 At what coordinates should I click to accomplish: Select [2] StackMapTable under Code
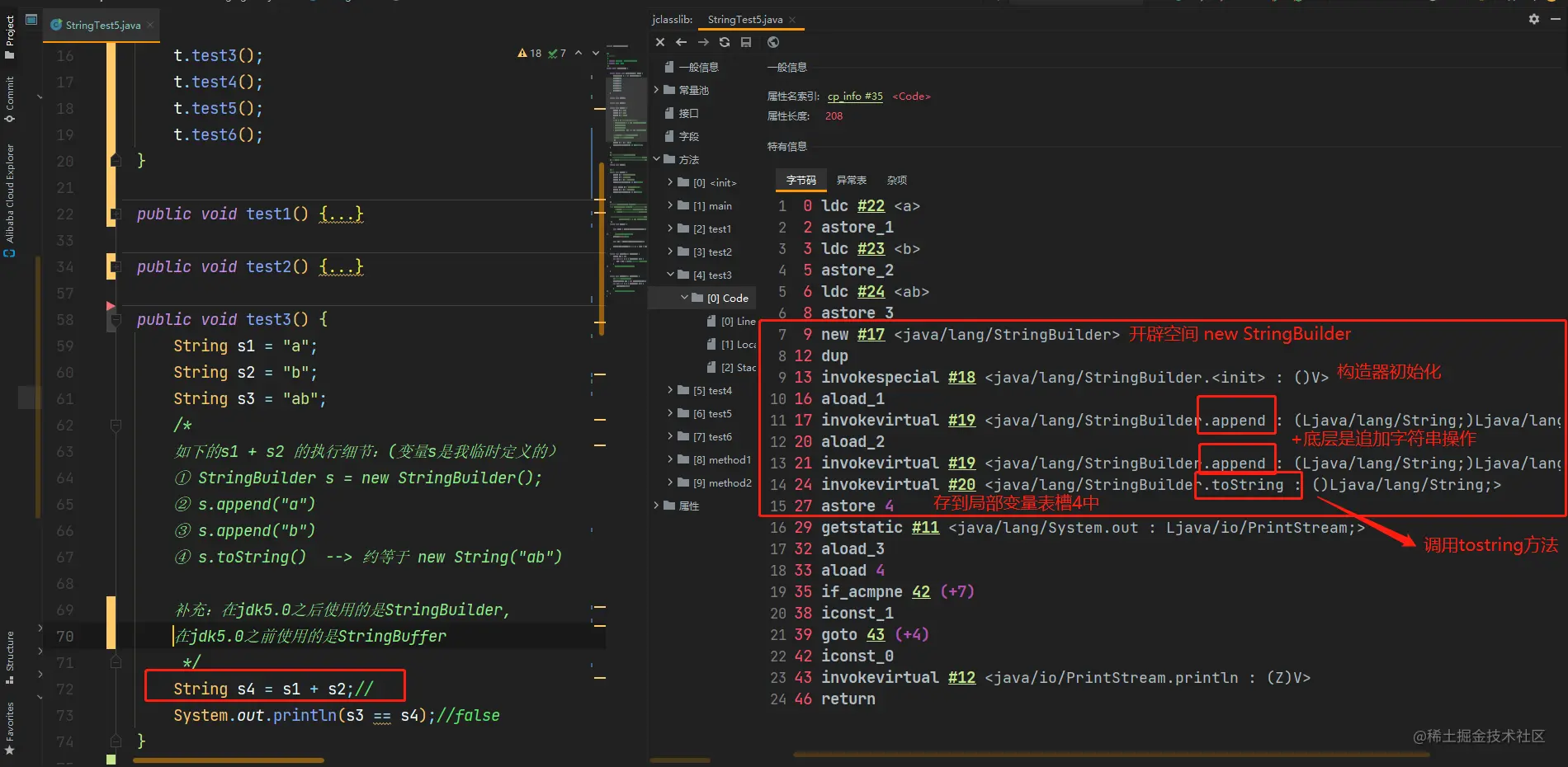pyautogui.click(x=731, y=367)
